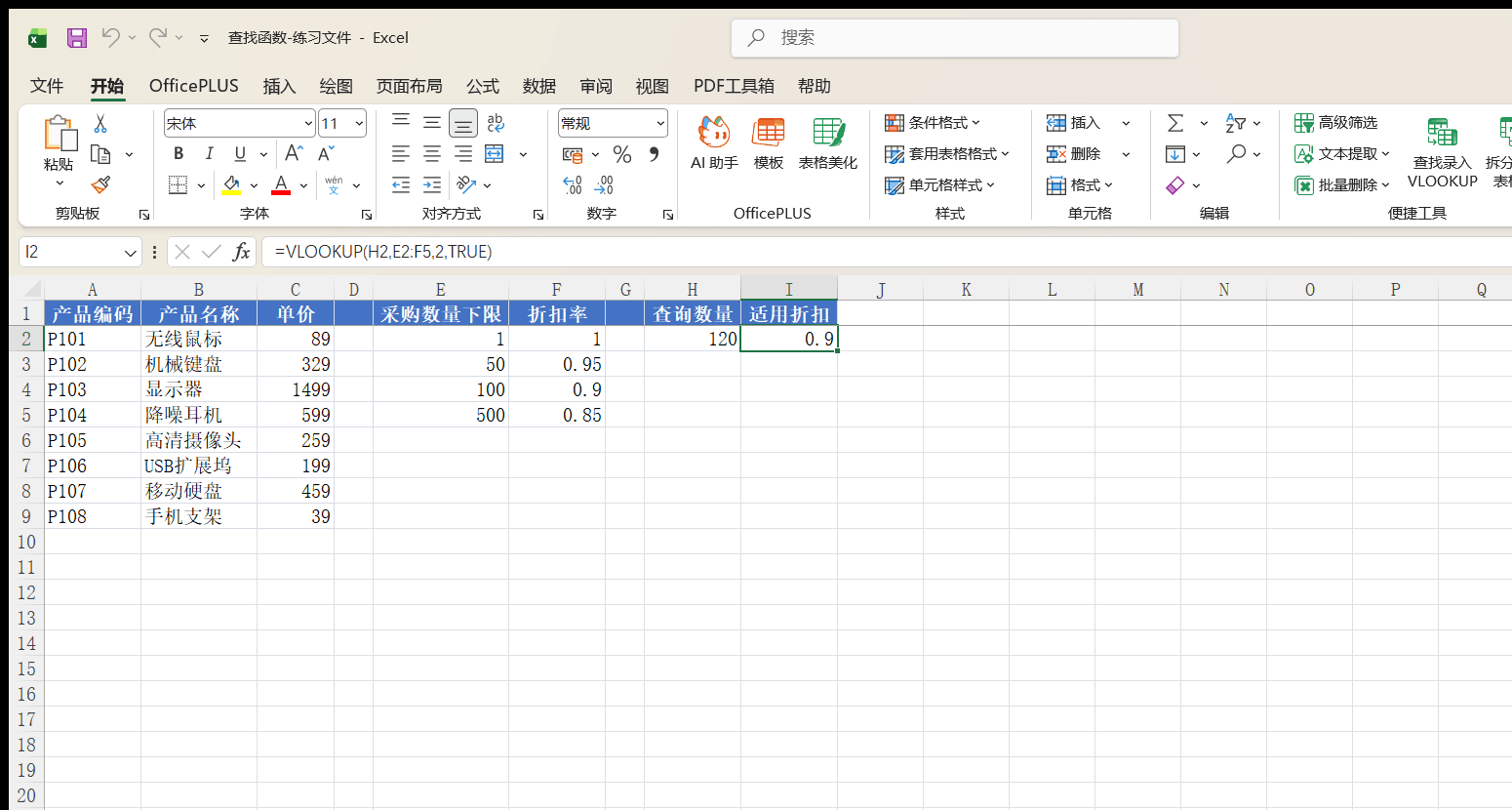Switch to 插入 Insert ribbon tab
1512x810 pixels.
pyautogui.click(x=279, y=86)
